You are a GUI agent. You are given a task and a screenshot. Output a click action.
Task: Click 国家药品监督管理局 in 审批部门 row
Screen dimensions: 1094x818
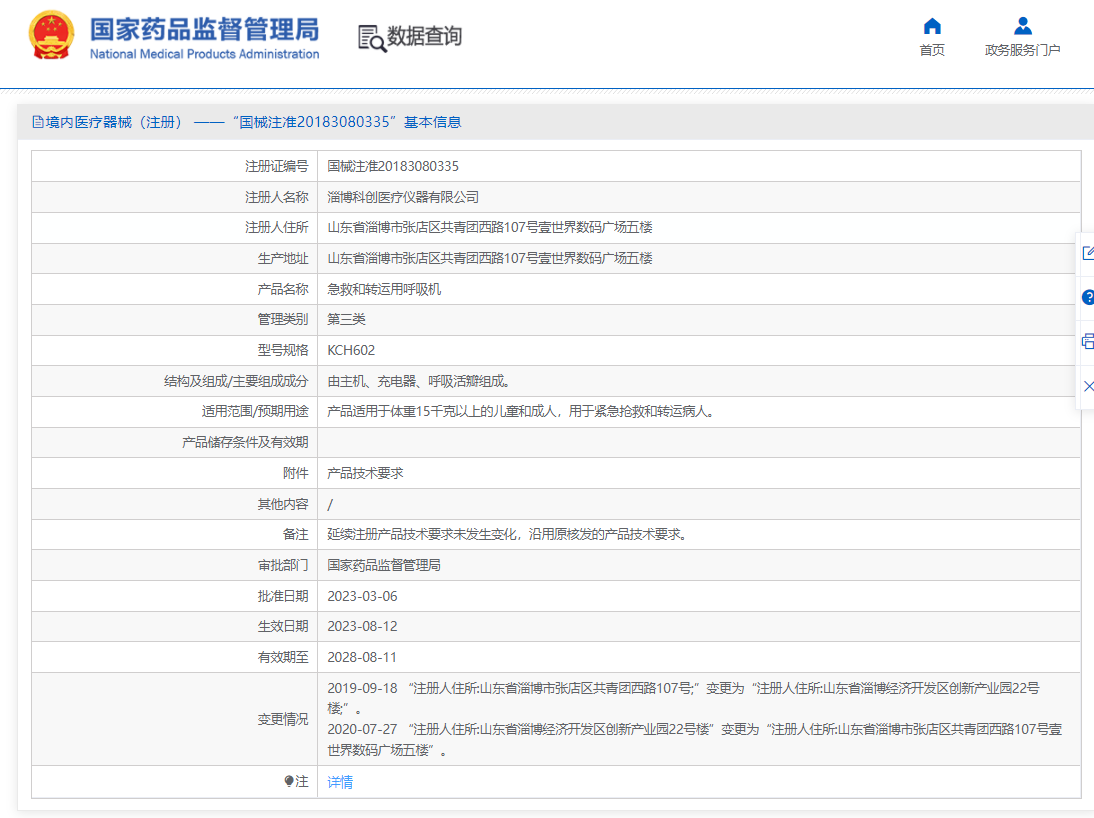pos(384,565)
